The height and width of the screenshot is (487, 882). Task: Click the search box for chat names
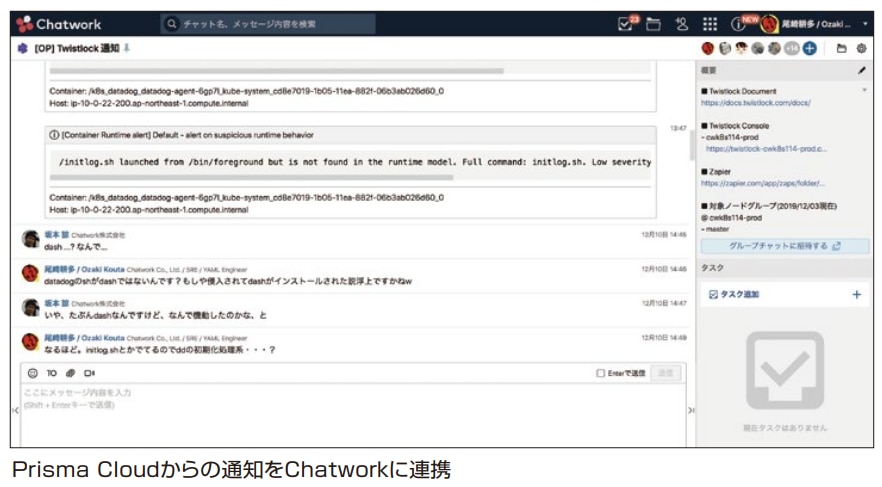(x=268, y=24)
